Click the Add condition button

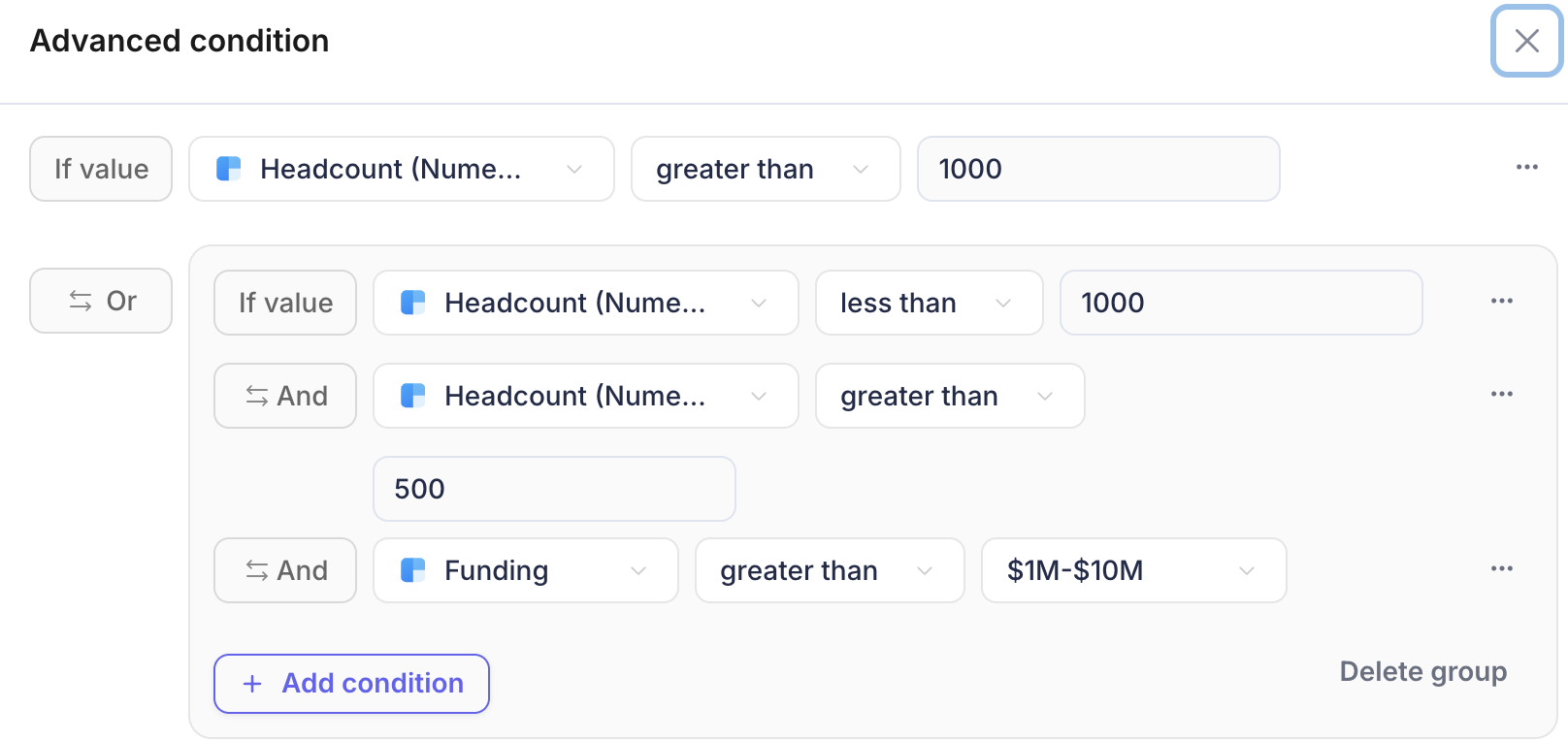351,684
